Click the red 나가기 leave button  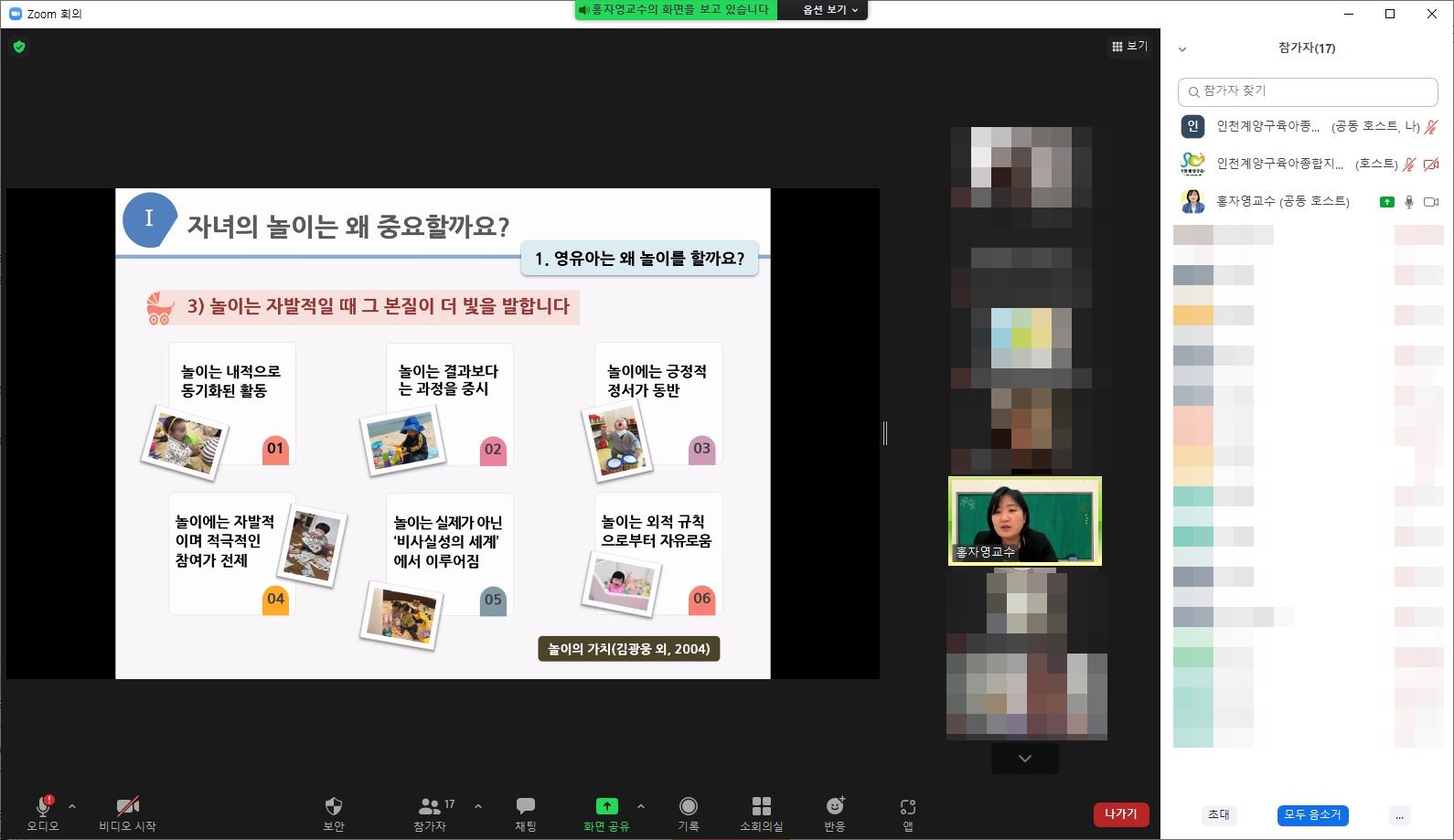click(x=1120, y=813)
